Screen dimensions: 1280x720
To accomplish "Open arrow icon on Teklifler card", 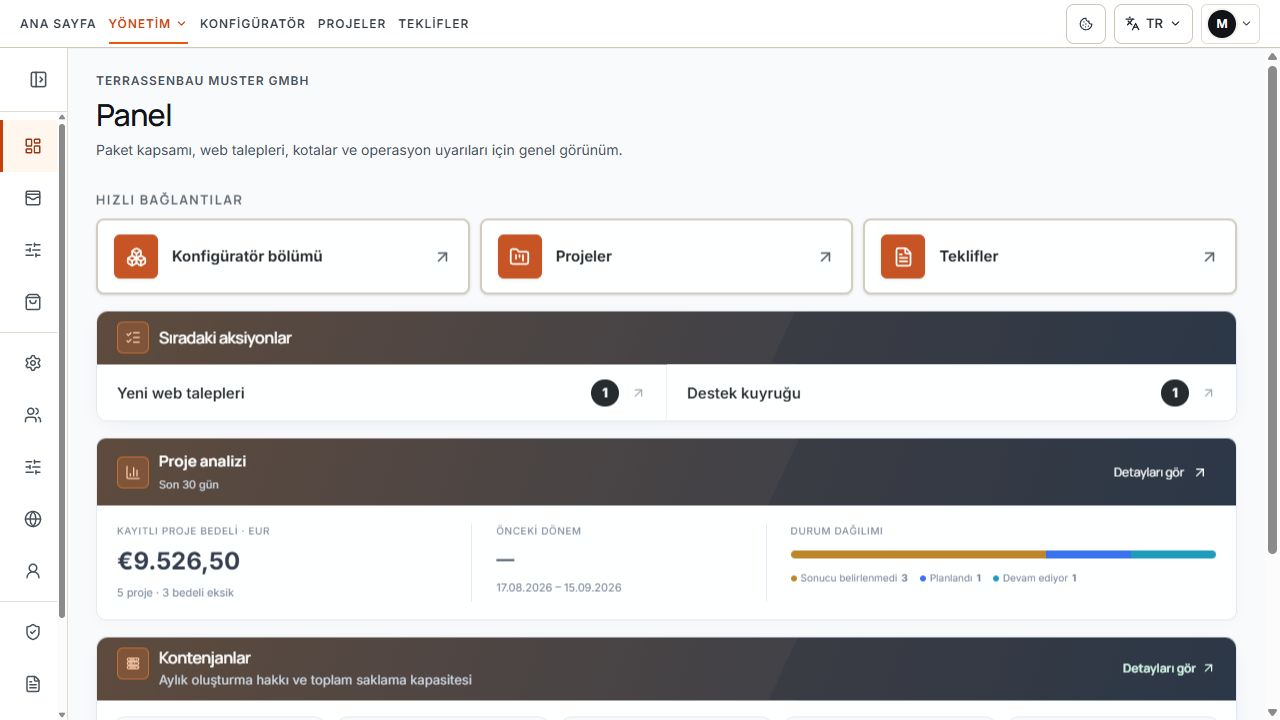I will (x=1209, y=257).
